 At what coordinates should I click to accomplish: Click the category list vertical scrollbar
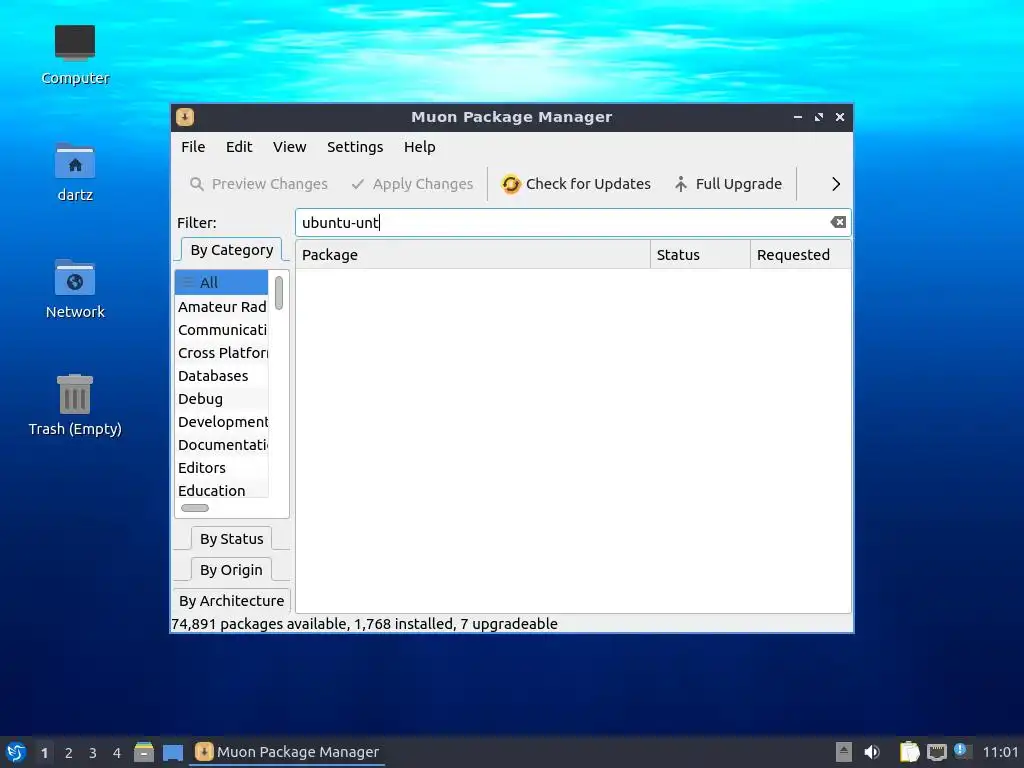[x=279, y=293]
